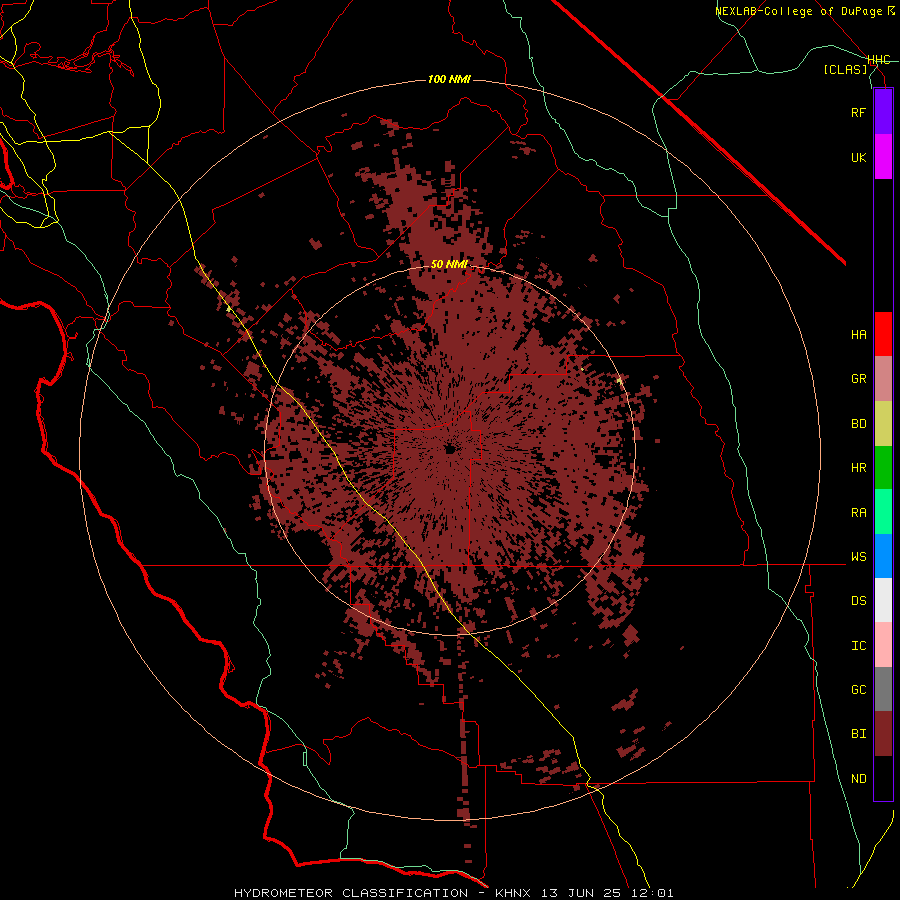The height and width of the screenshot is (900, 900).
Task: Select the IC light pink legend swatch
Action: click(x=883, y=645)
